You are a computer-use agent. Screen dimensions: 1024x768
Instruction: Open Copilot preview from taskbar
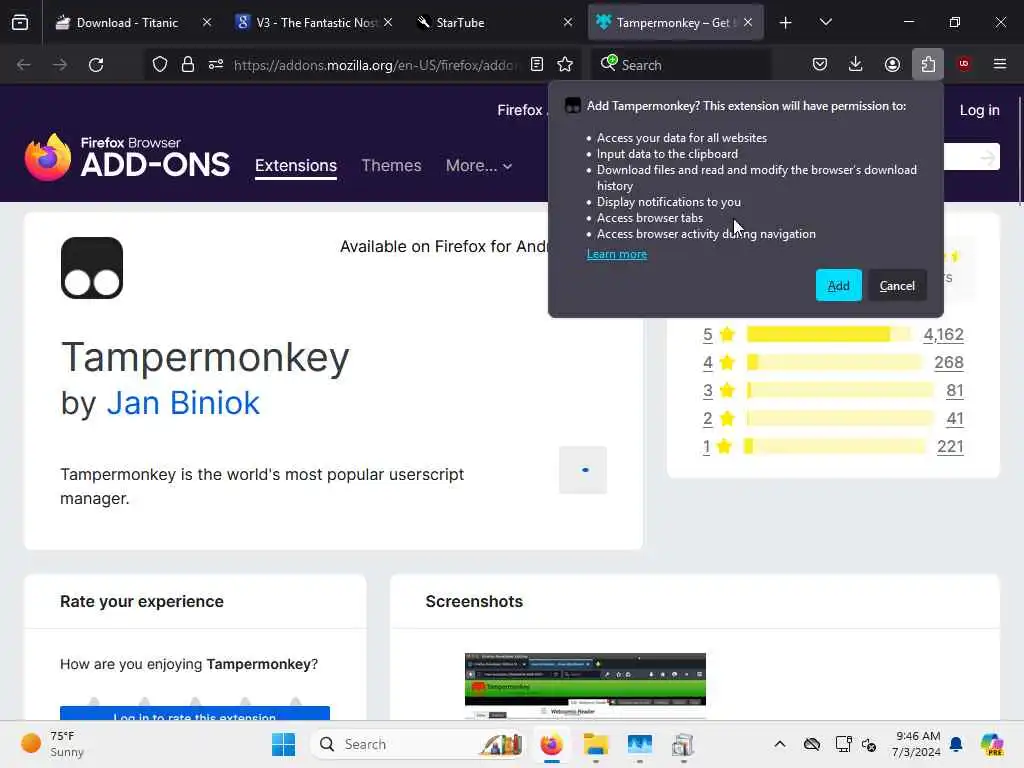(992, 744)
